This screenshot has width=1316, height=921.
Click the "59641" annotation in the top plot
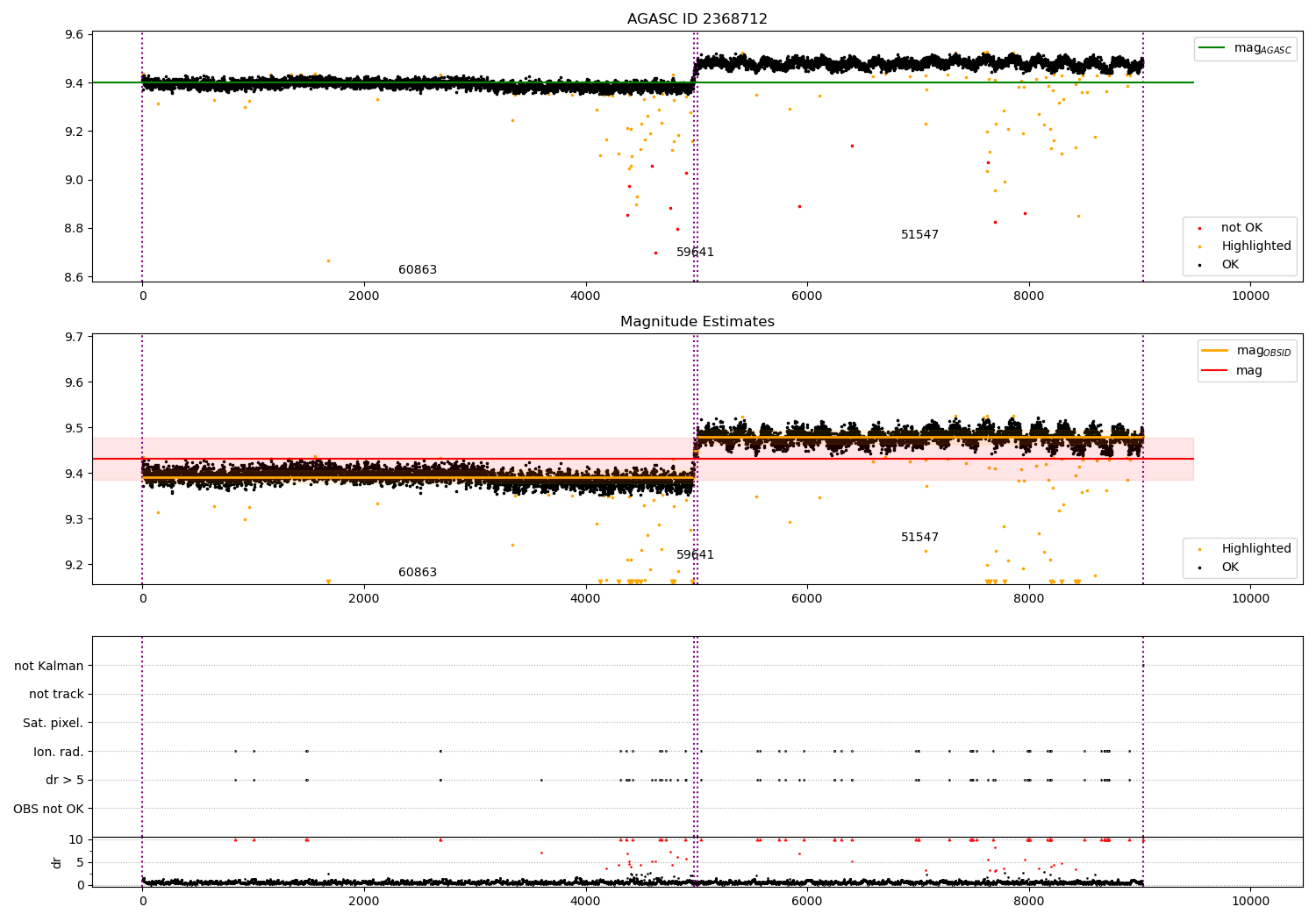(695, 253)
